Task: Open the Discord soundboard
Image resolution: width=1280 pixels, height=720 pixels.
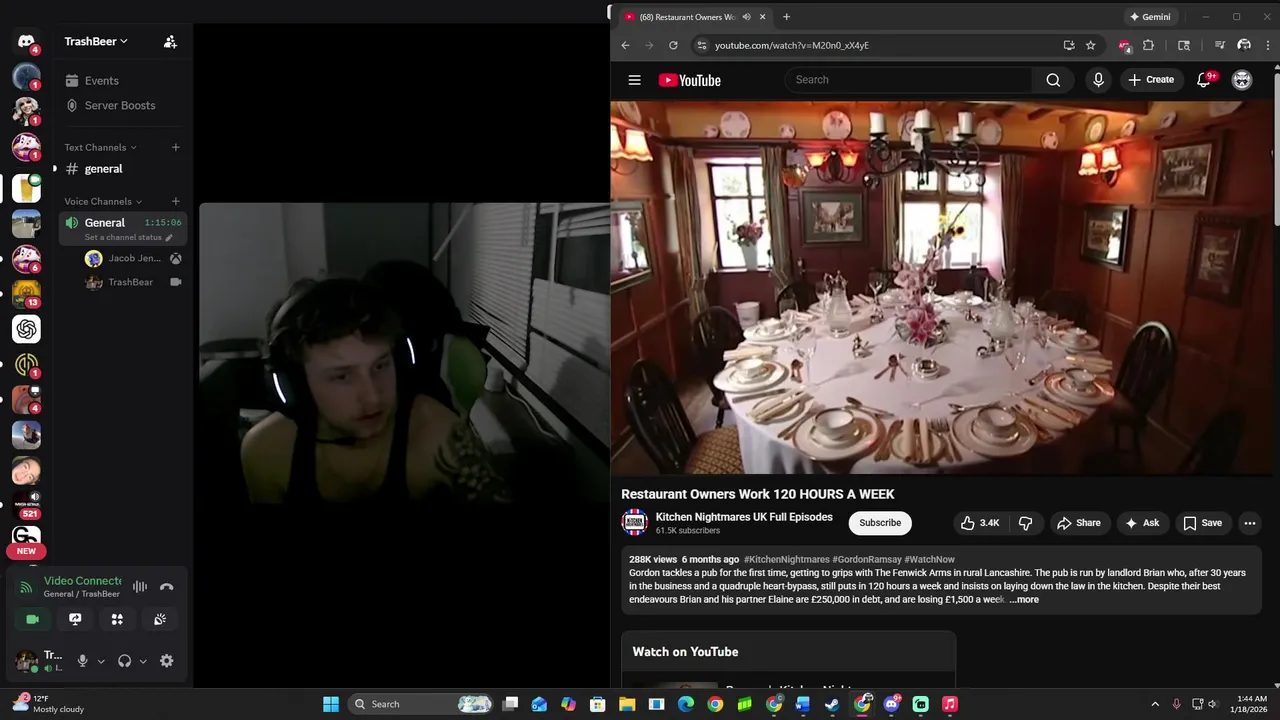Action: 160,619
